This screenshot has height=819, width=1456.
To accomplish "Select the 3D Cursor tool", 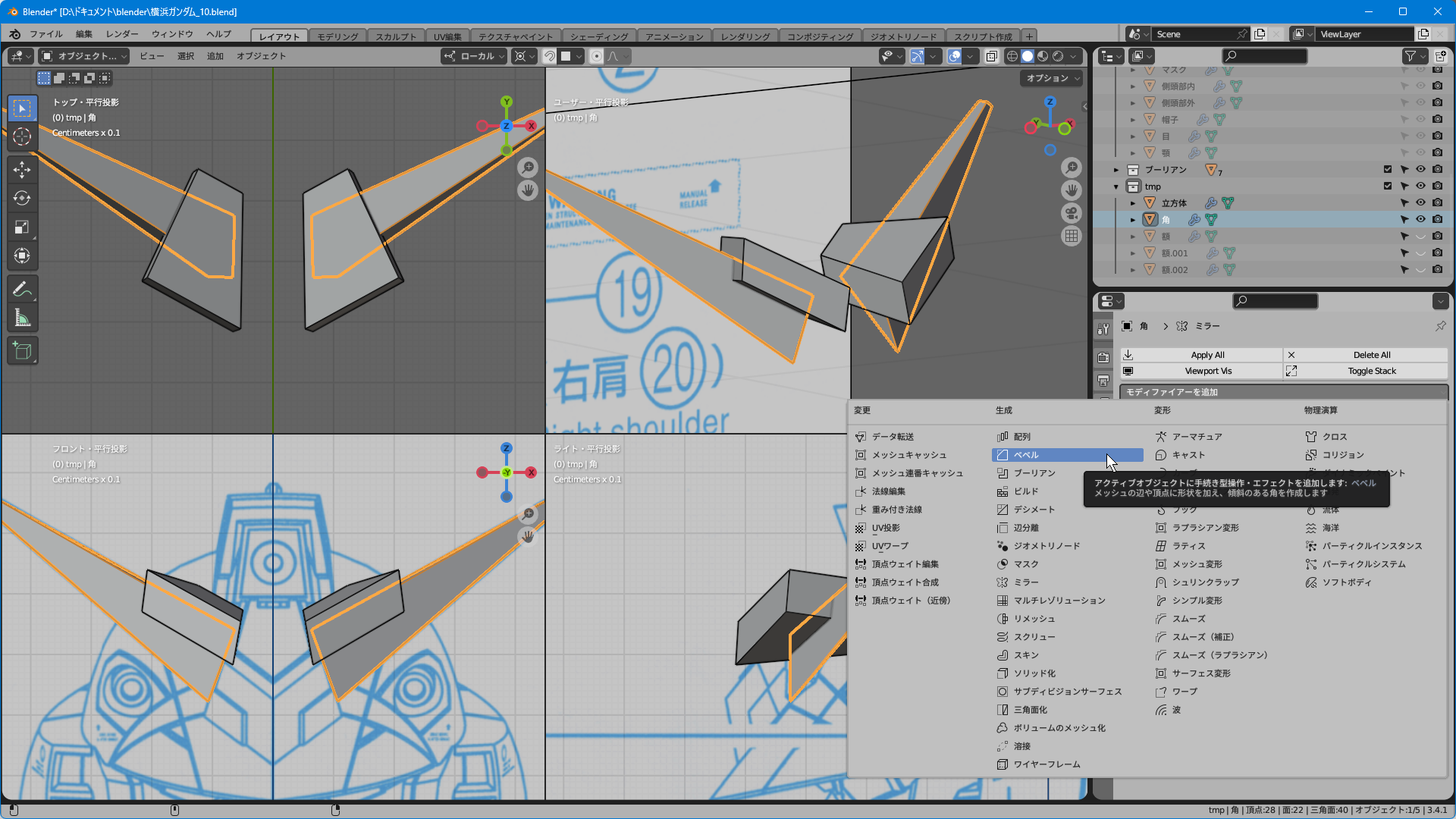I will 22,137.
